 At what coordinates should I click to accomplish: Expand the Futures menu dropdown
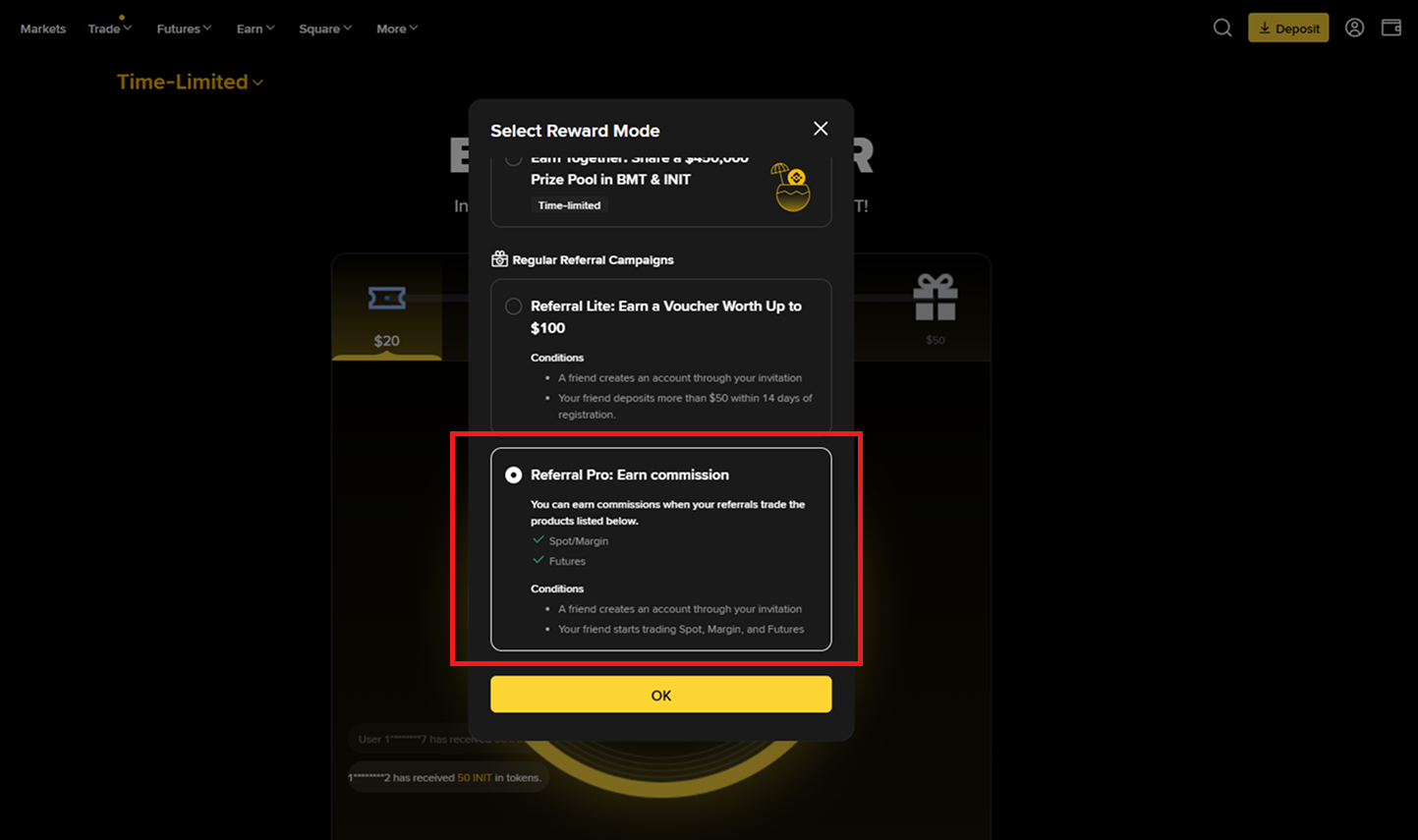[x=184, y=28]
